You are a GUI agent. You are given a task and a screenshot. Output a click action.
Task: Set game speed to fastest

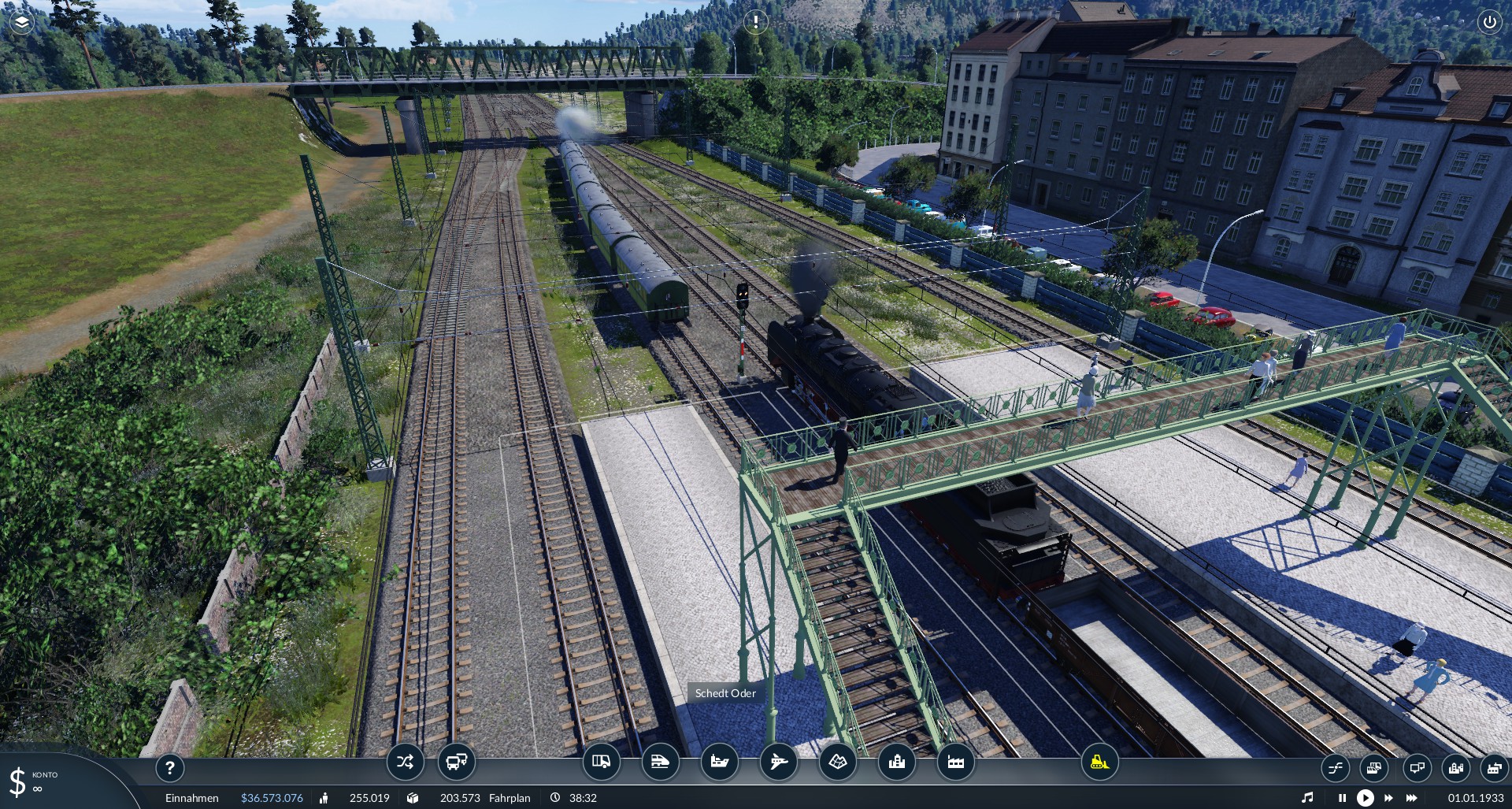pyautogui.click(x=1412, y=798)
